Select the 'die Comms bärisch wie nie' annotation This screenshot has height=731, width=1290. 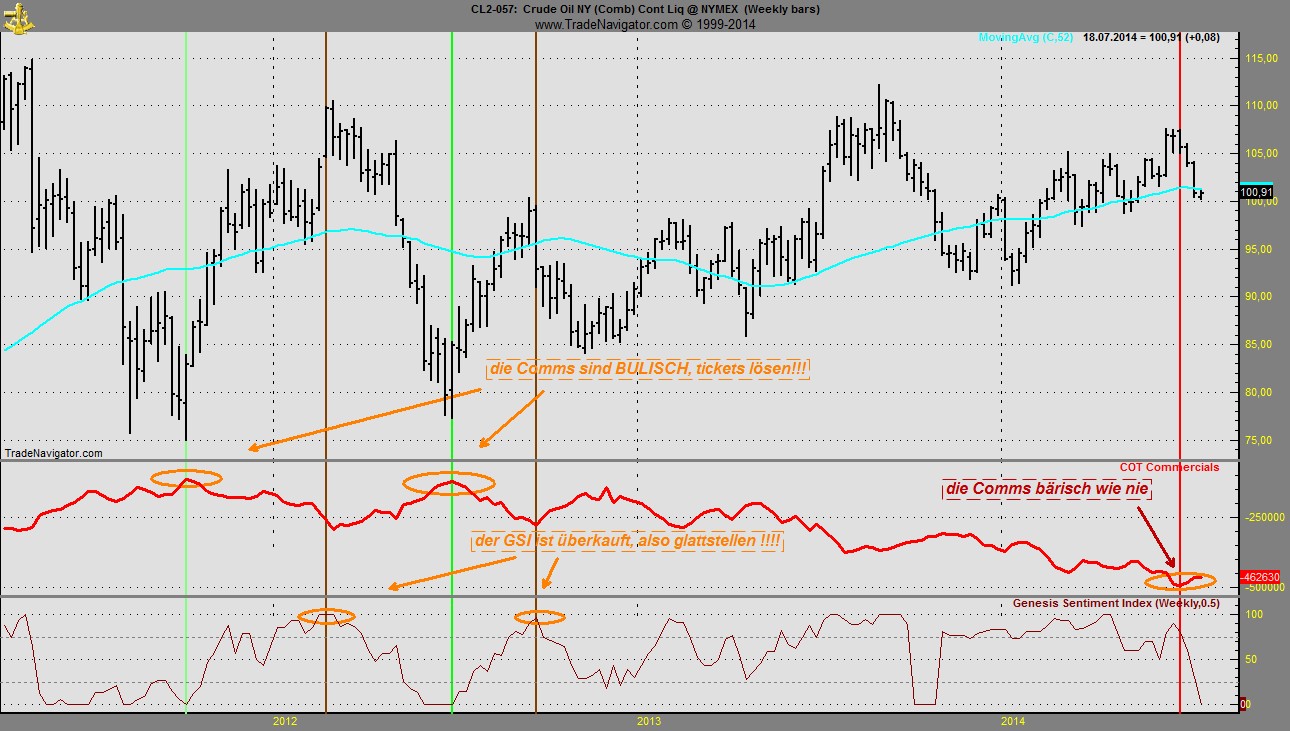pyautogui.click(x=1047, y=490)
